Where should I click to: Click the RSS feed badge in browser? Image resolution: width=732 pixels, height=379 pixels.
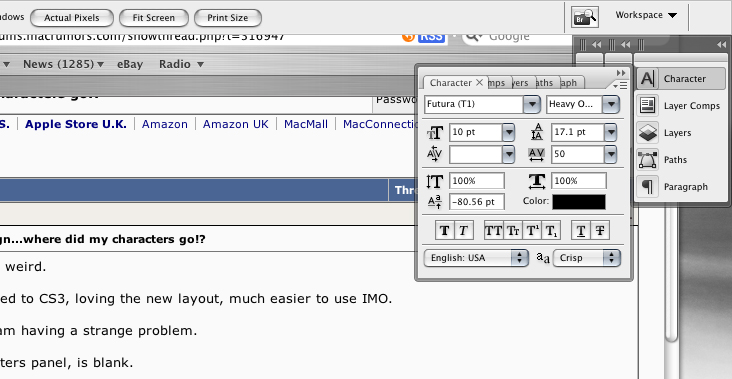(431, 37)
